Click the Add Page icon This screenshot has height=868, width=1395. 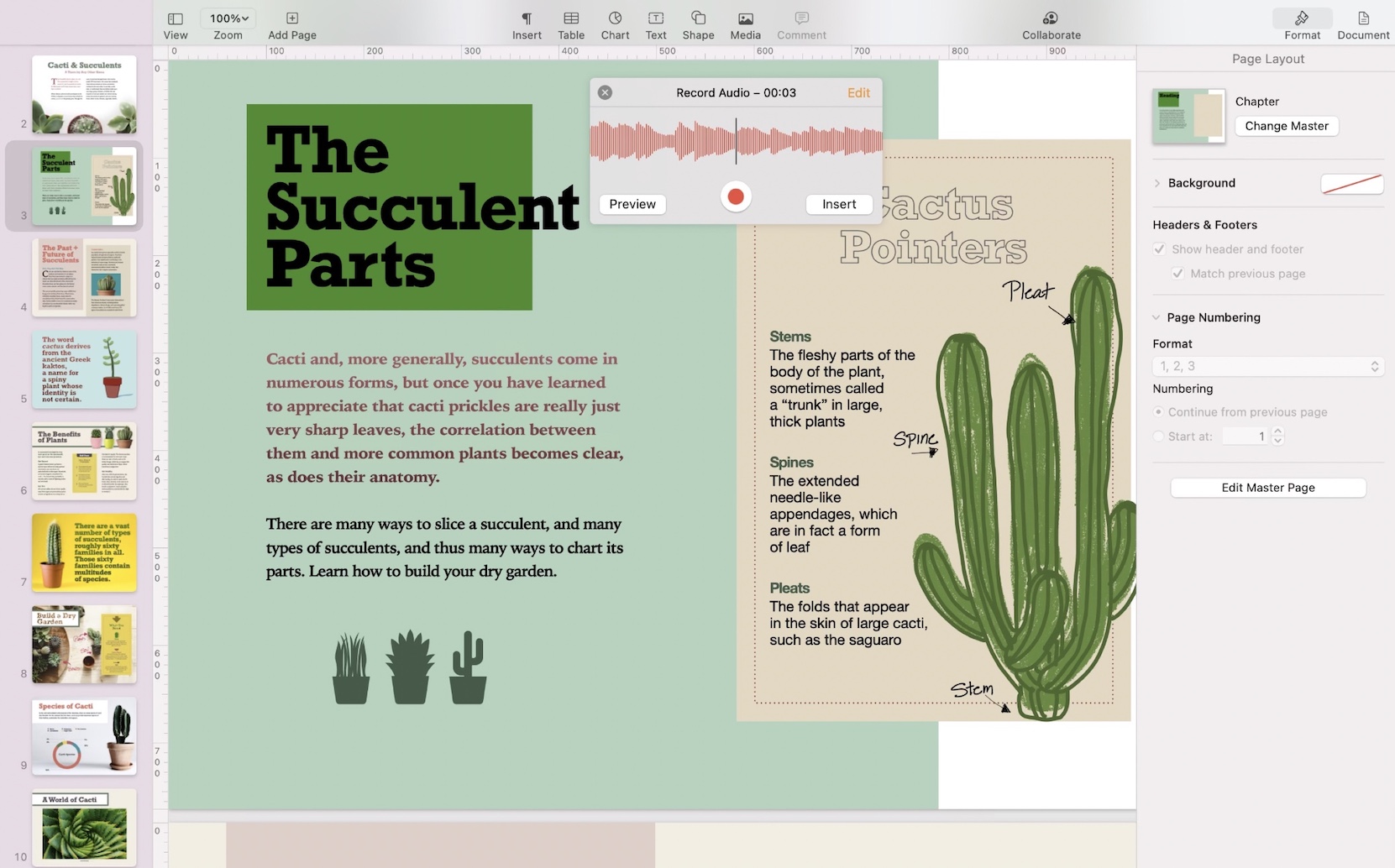(x=291, y=18)
